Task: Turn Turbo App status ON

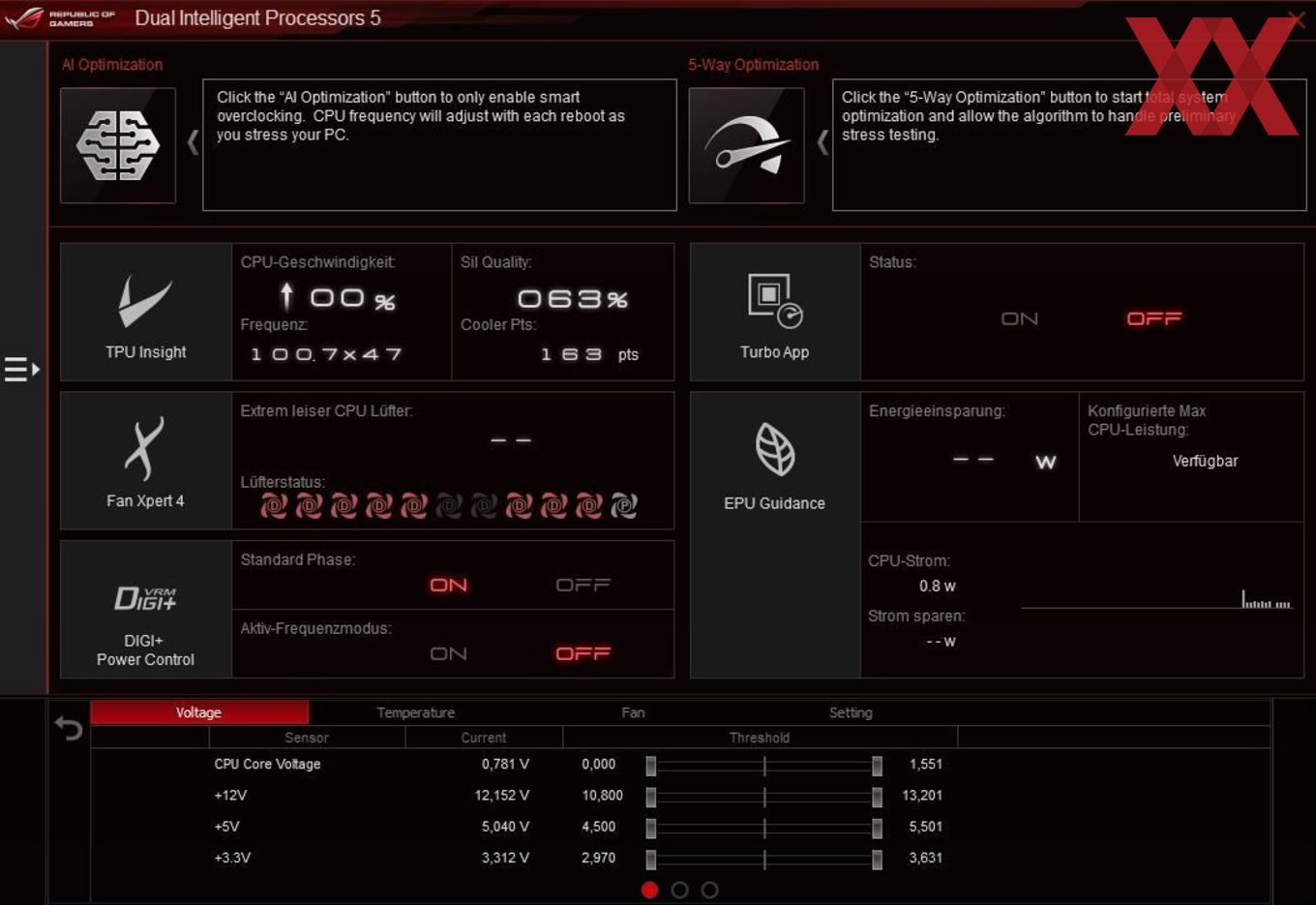Action: tap(1020, 318)
